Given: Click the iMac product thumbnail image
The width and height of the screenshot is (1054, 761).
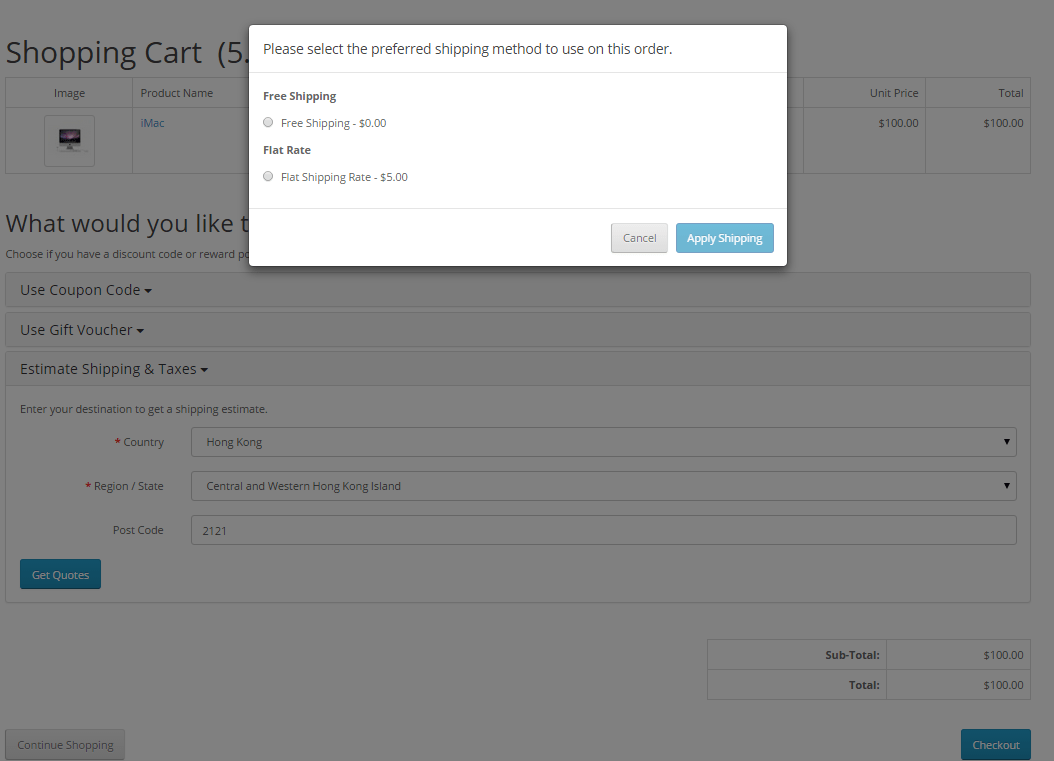Looking at the screenshot, I should pos(68,138).
